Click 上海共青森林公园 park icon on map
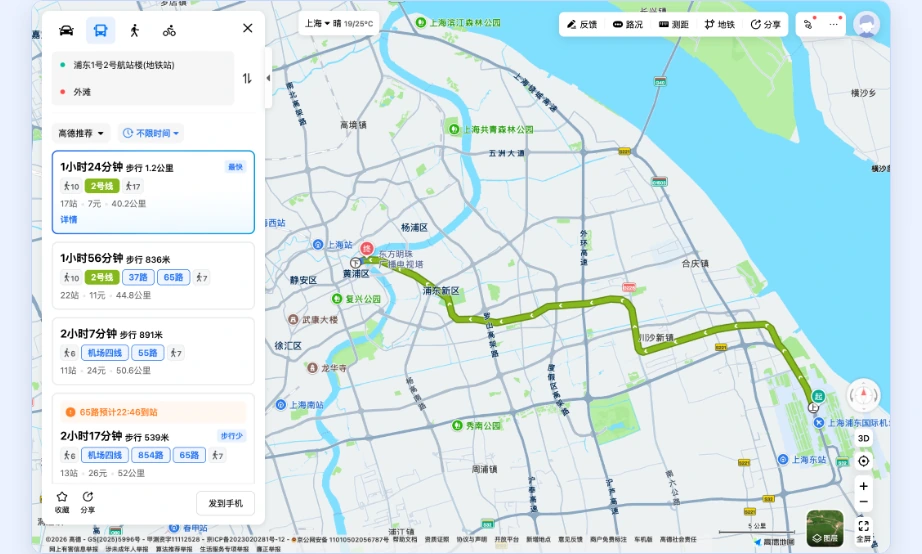922x554 pixels. click(454, 129)
